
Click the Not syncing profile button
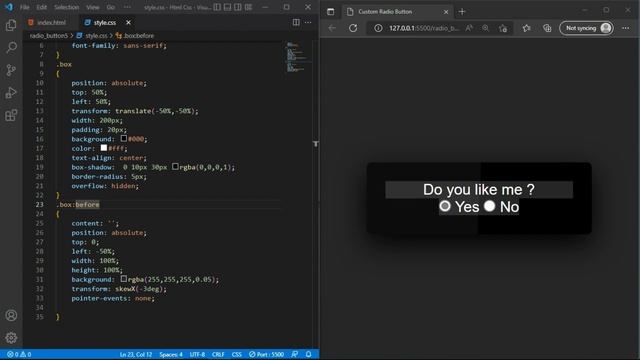pos(586,28)
